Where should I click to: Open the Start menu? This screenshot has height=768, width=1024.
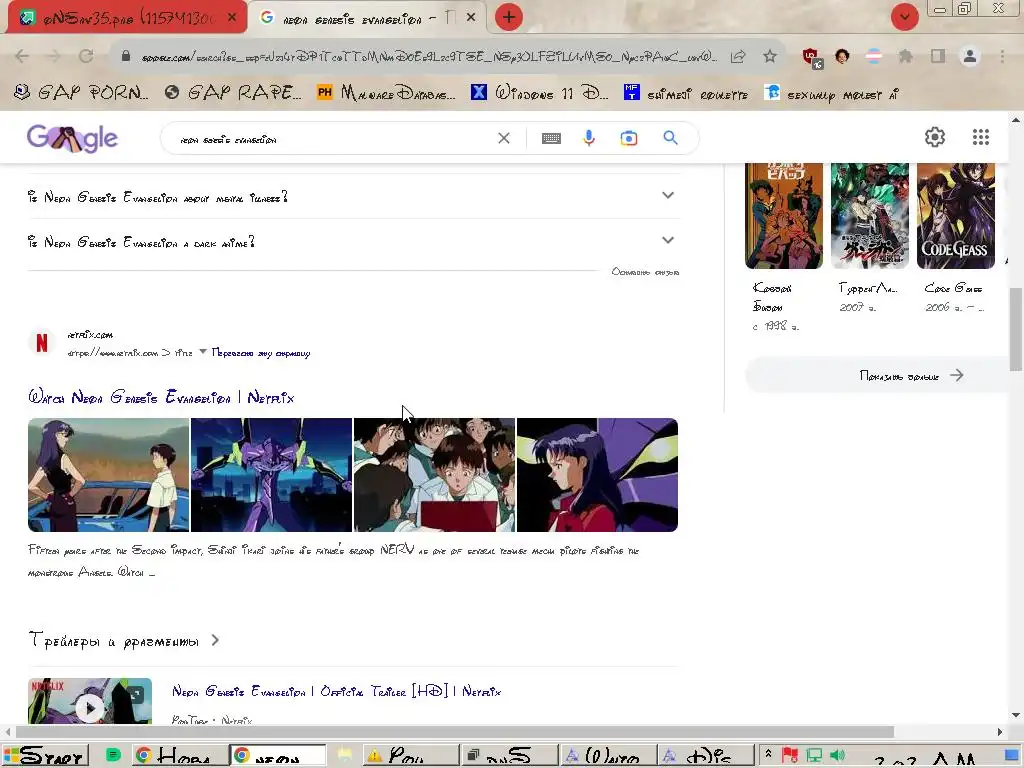[x=45, y=756]
